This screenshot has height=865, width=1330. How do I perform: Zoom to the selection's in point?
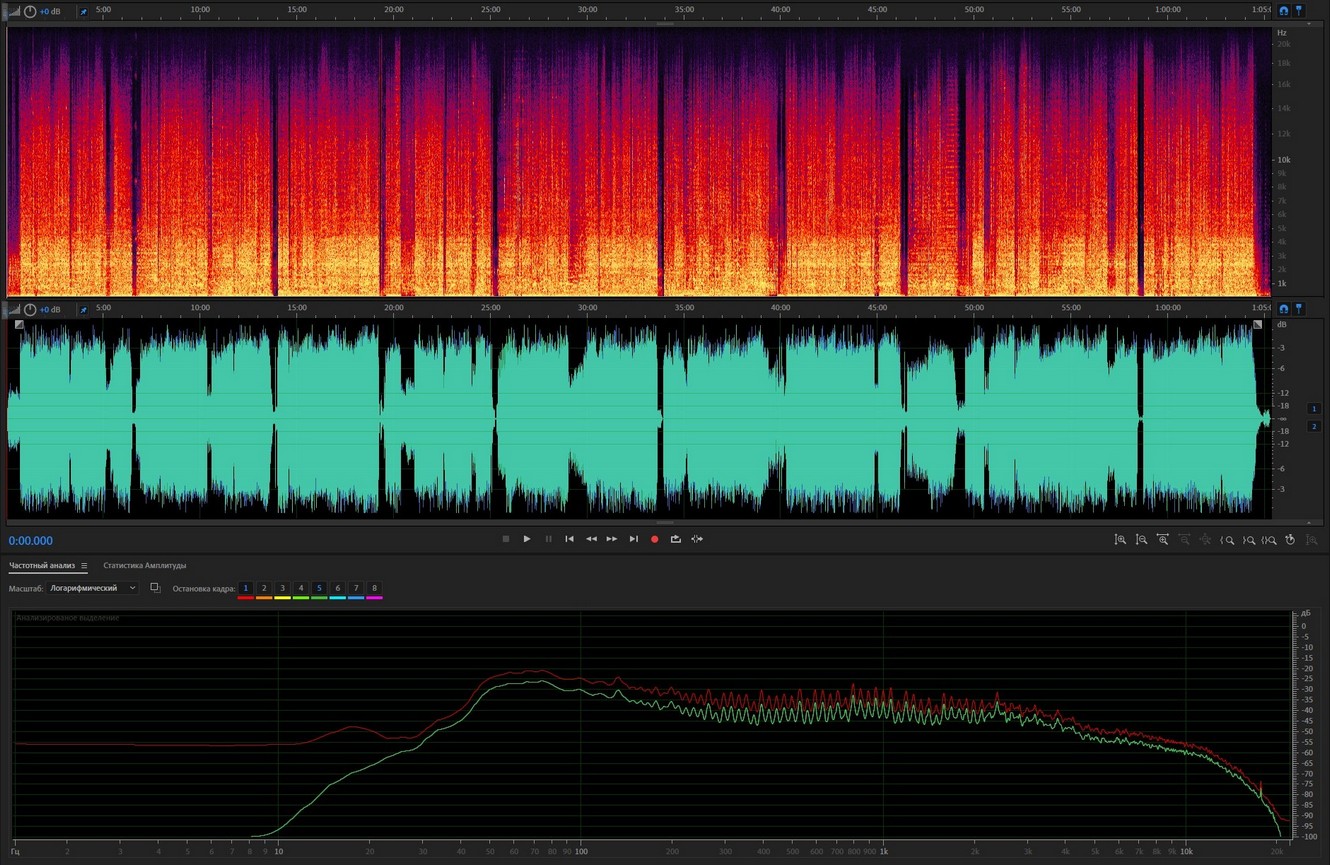(x=1228, y=540)
